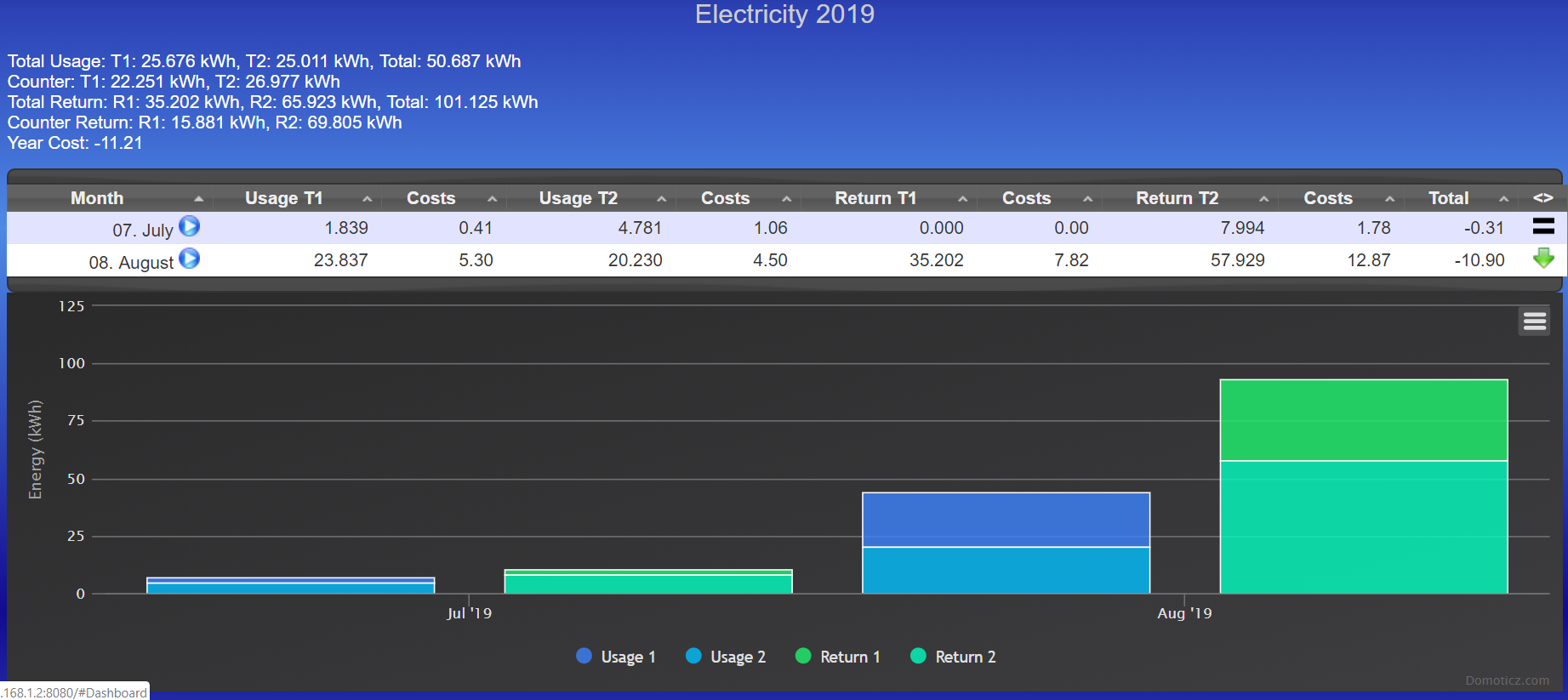Sort by Costs column after Return T2
Image resolution: width=1568 pixels, height=700 pixels.
coord(1328,198)
